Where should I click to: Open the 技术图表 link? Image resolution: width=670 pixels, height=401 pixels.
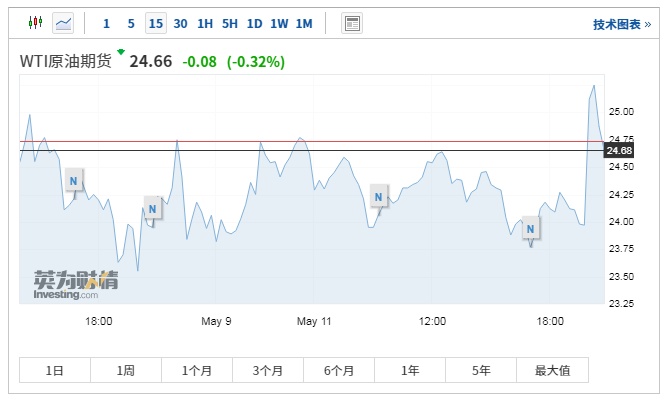tap(615, 24)
